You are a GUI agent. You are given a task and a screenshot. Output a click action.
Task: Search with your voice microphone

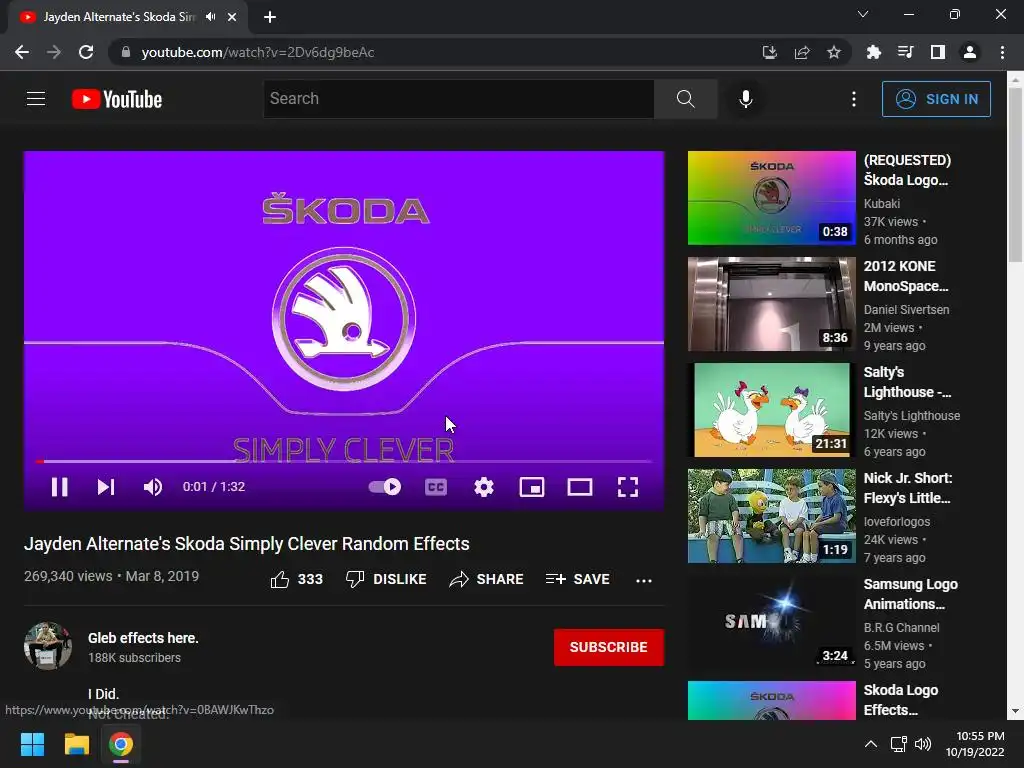click(x=746, y=99)
